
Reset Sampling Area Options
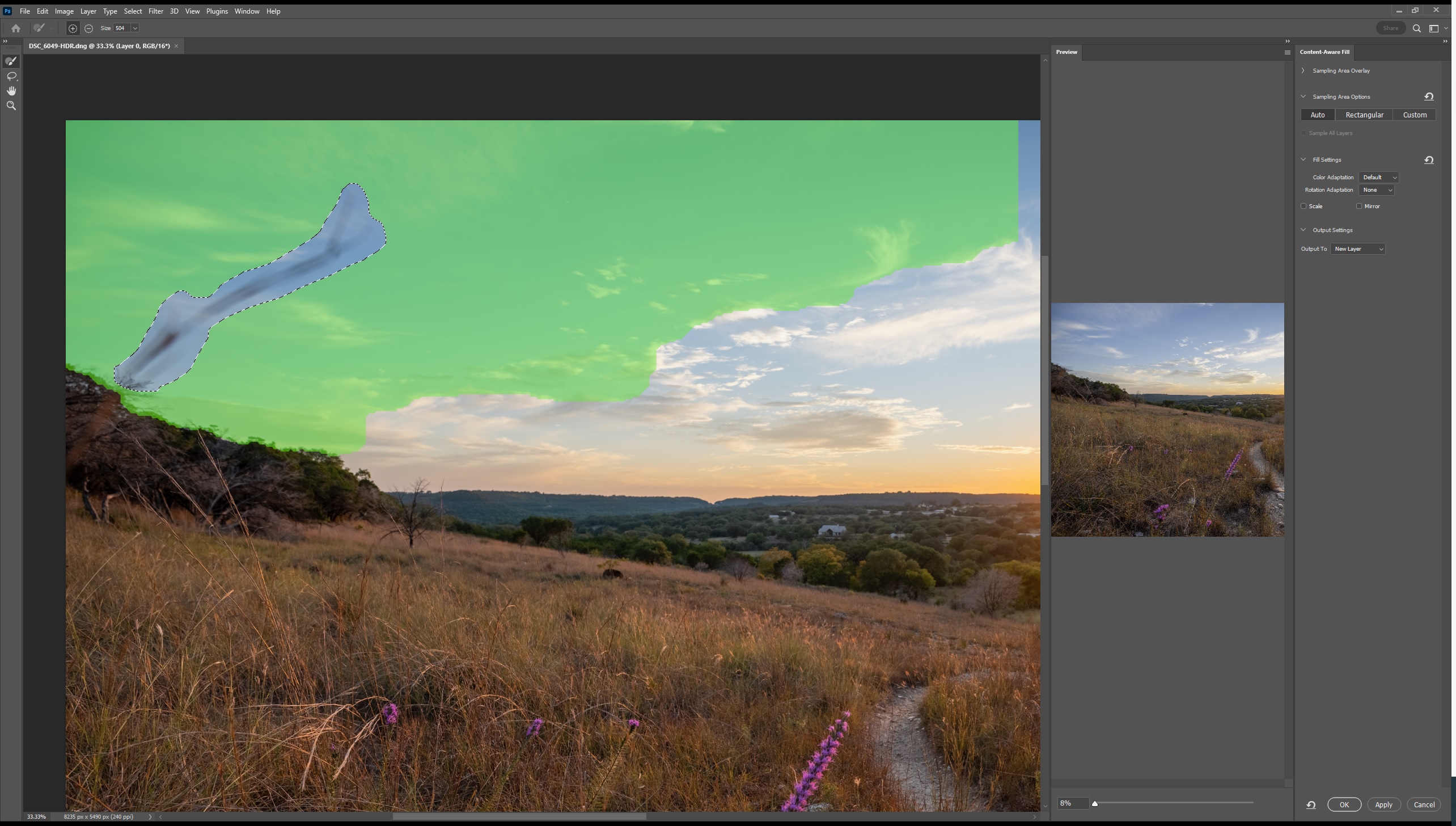coord(1429,96)
